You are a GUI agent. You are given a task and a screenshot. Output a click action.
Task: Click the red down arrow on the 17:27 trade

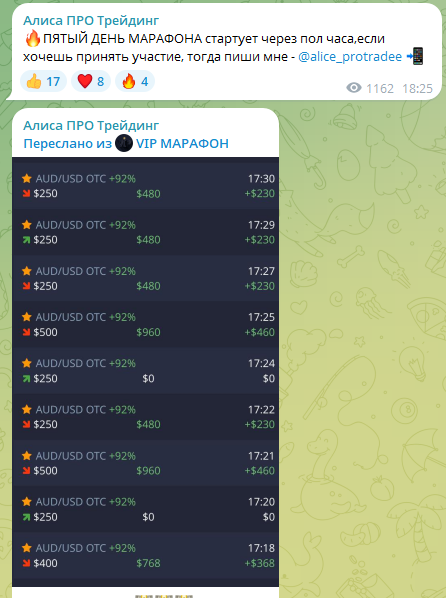26,286
